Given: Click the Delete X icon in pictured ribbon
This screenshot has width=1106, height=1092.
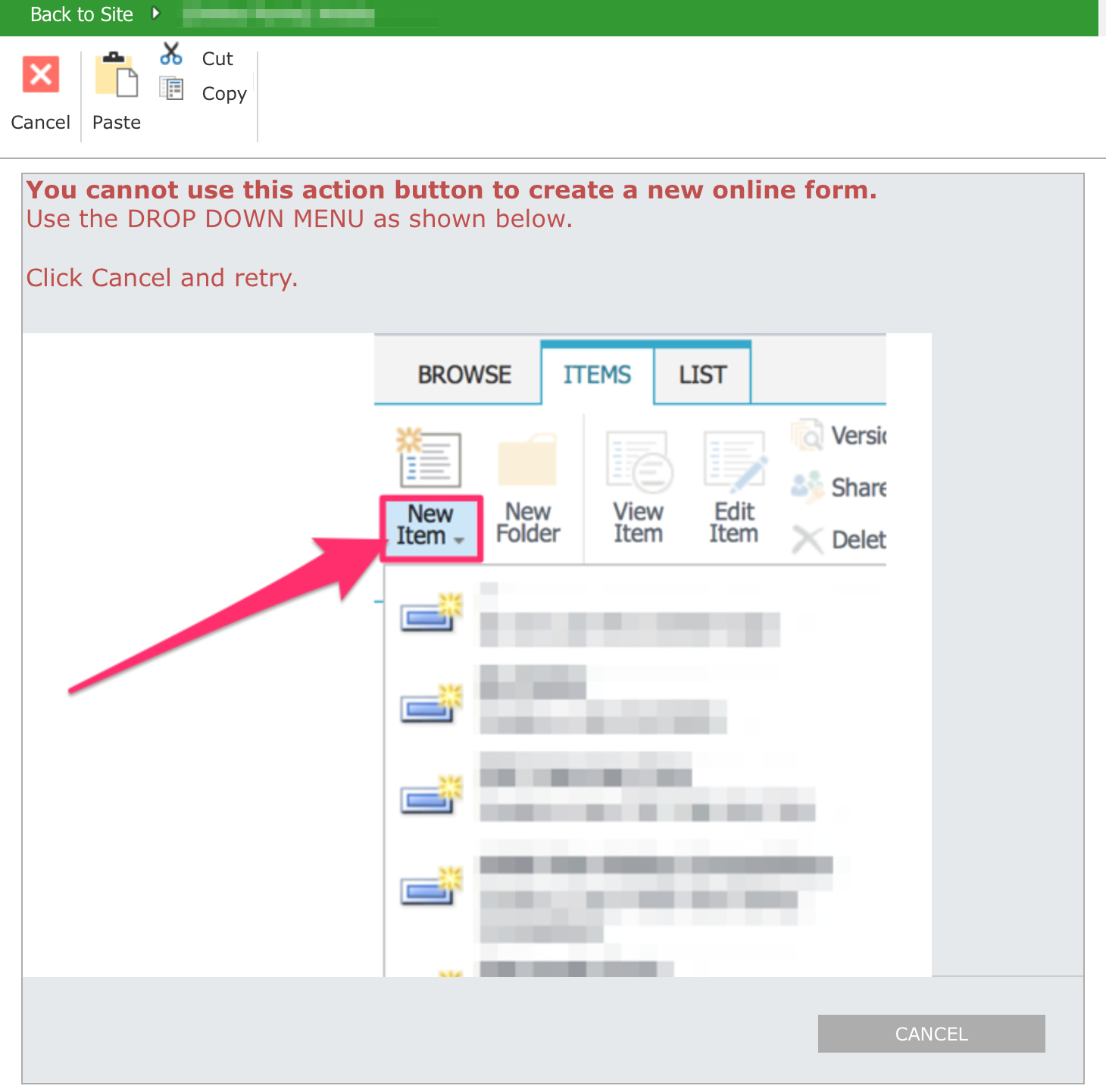Looking at the screenshot, I should pos(807,540).
